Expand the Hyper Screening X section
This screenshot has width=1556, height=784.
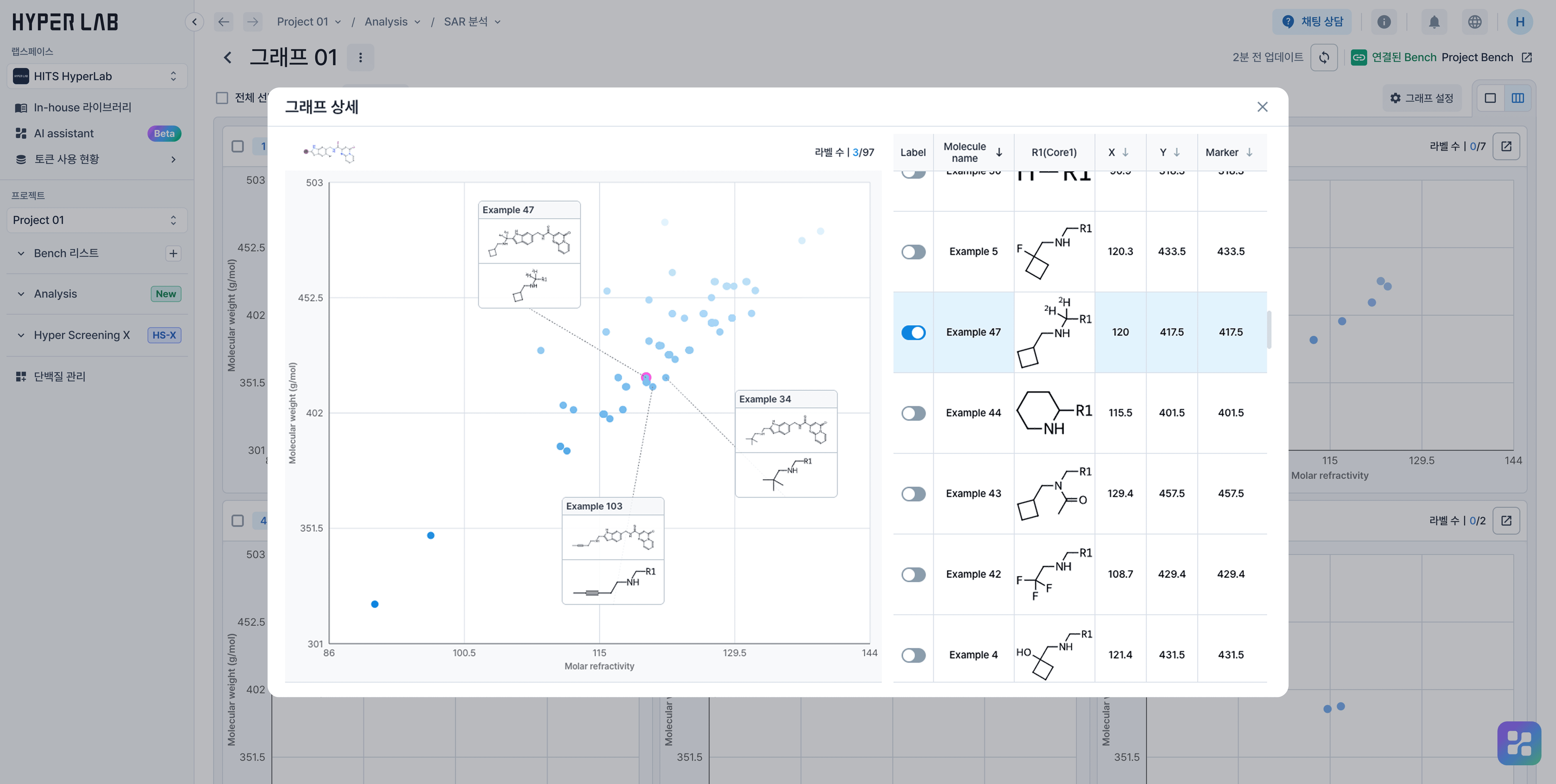point(21,335)
